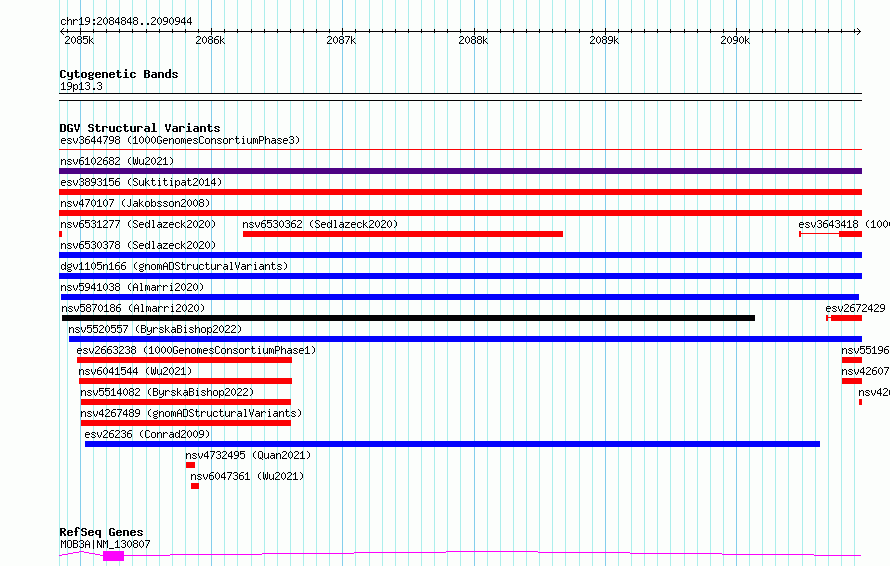Click the red esv3893156 (Suktitipat2014) variant bar
Screen dimensions: 890x566
460,192
